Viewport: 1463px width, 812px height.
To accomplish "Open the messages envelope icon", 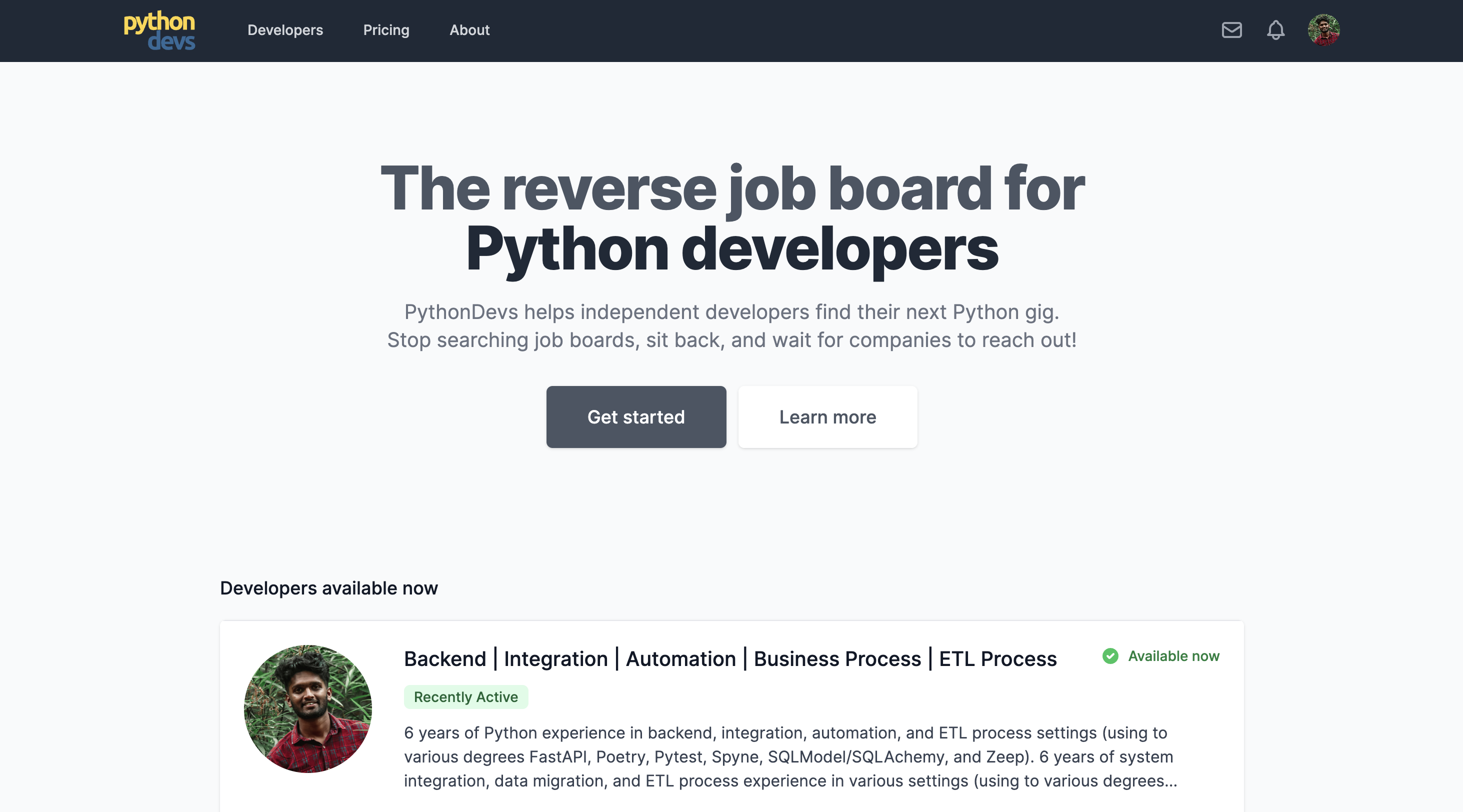I will (1231, 30).
